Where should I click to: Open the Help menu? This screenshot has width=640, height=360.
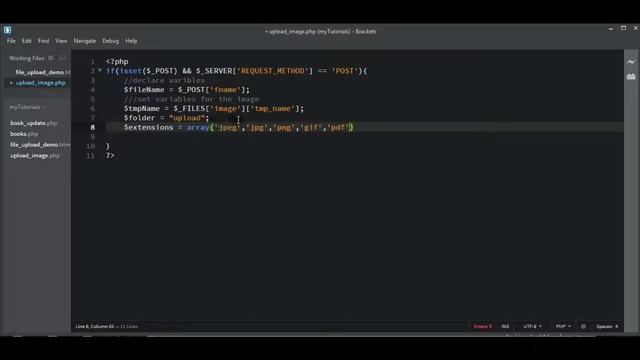[131, 41]
